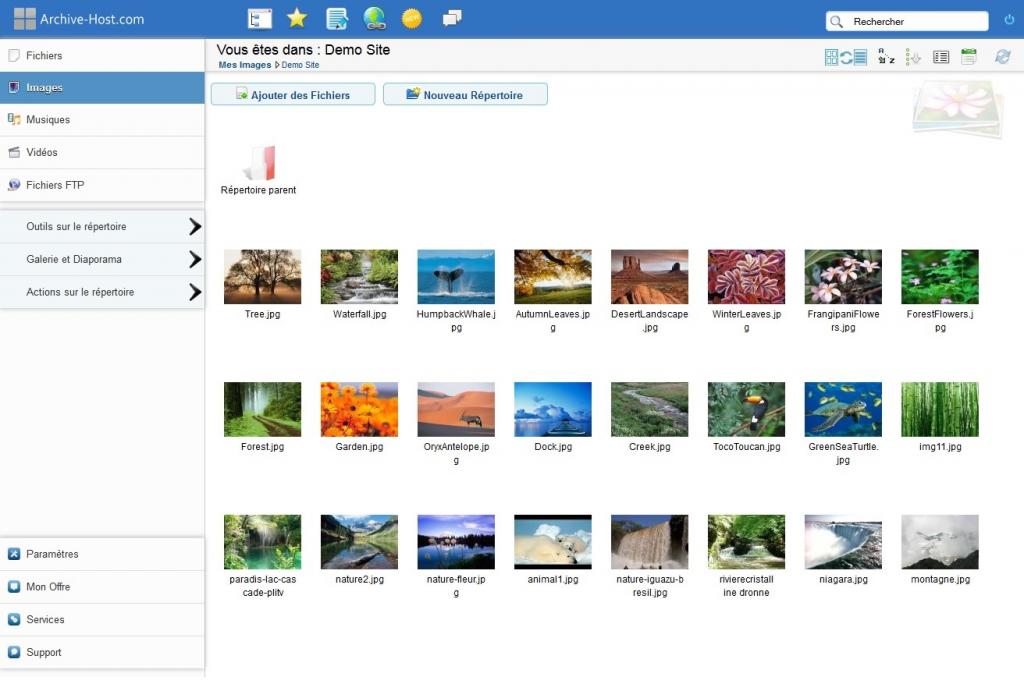Image resolution: width=1024 pixels, height=684 pixels.
Task: Click the gold NEW badge icon
Action: pos(411,18)
